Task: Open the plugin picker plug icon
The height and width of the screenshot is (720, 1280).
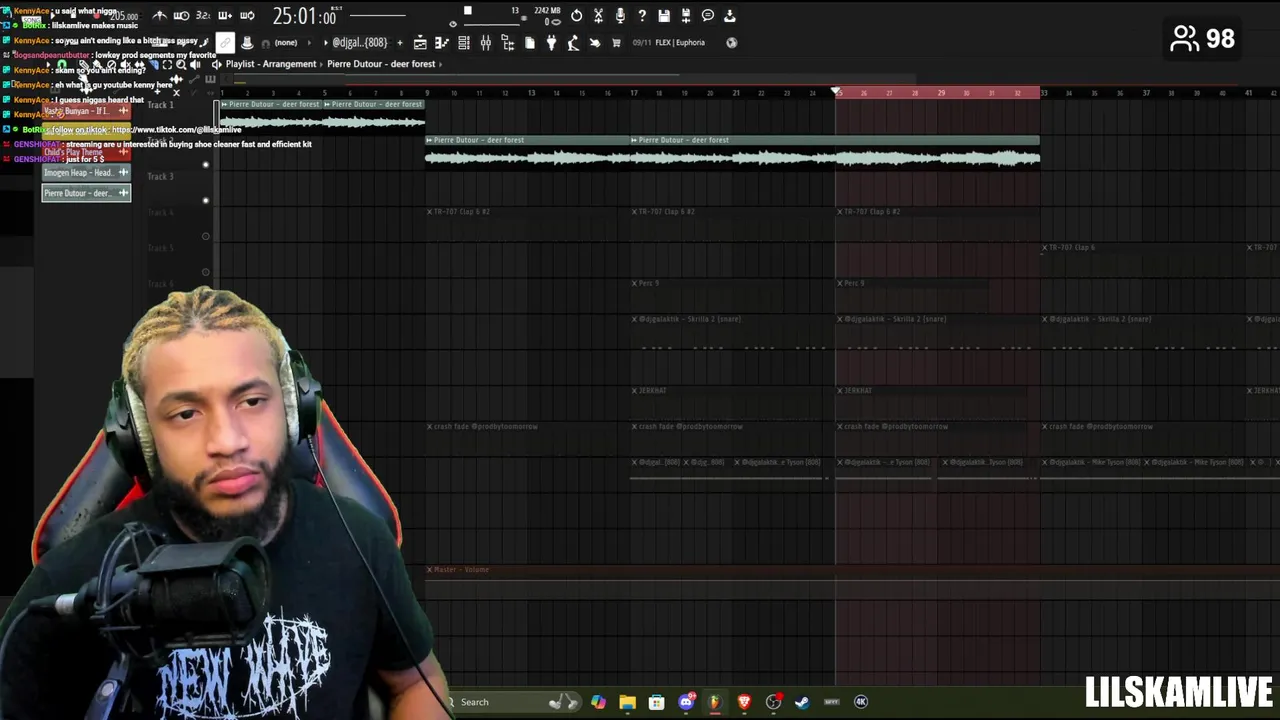Action: 551,43
